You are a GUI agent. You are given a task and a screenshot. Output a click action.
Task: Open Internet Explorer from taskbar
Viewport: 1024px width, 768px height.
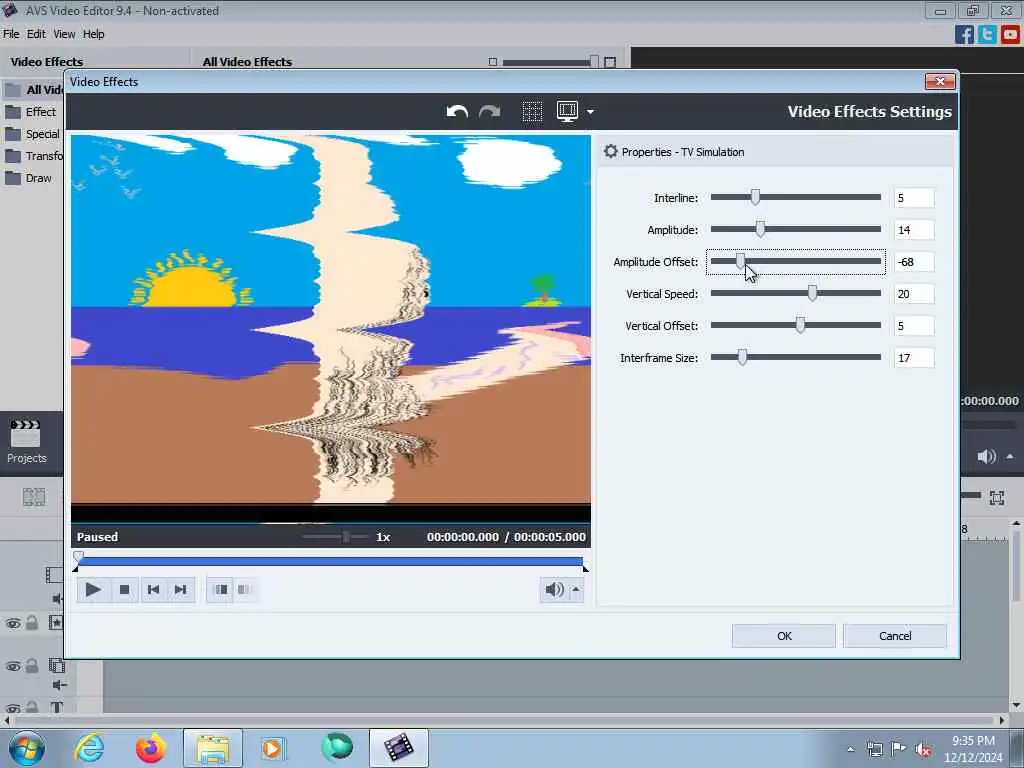(89, 748)
